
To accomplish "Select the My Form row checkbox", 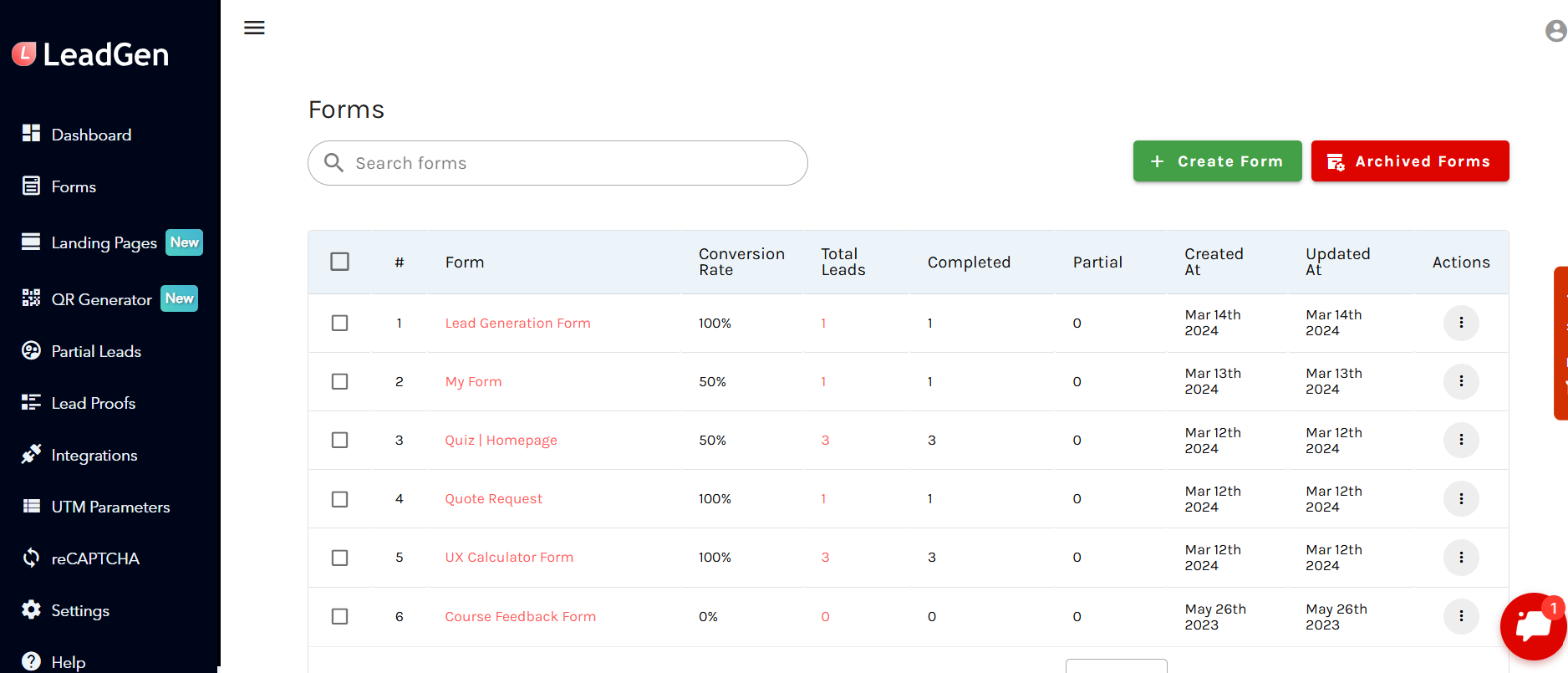I will click(339, 381).
